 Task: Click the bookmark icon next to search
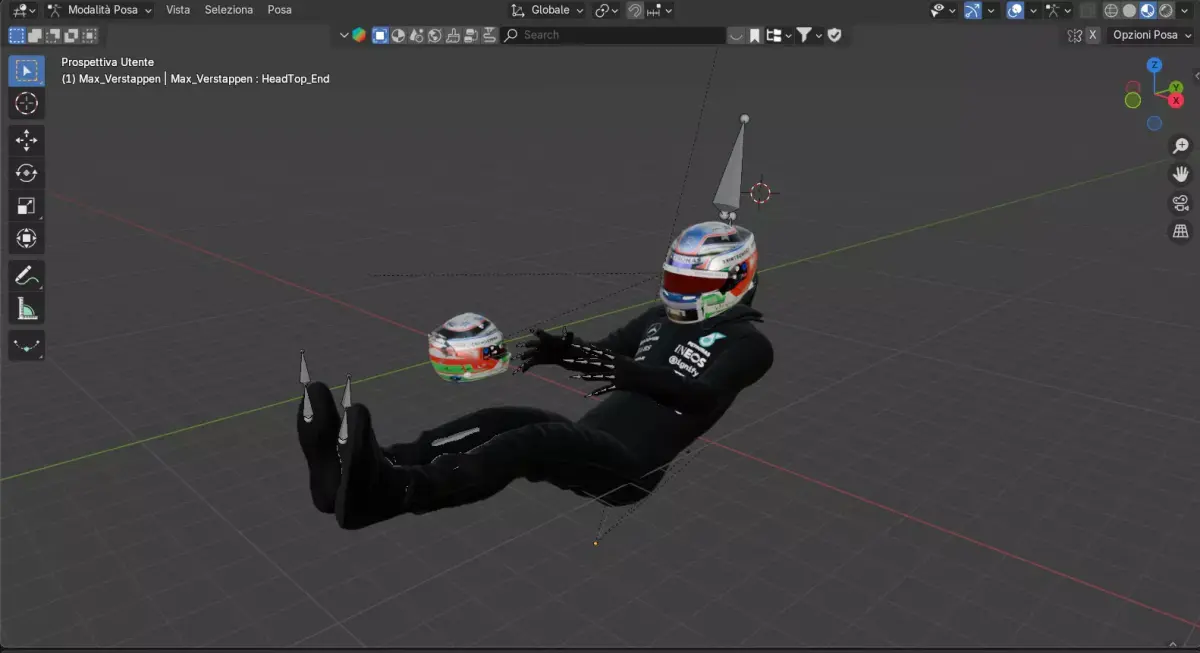tap(755, 35)
